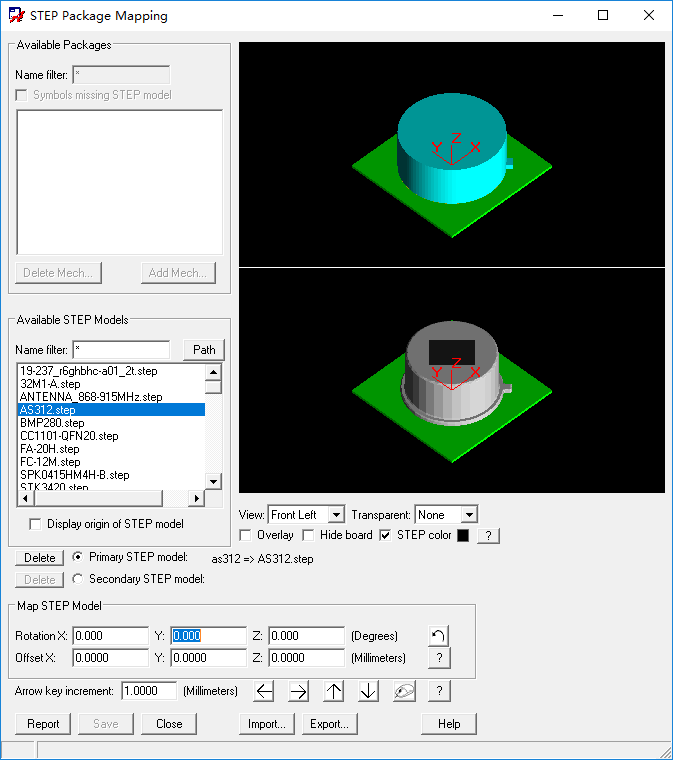Click model list scroll left arrow
The height and width of the screenshot is (760, 673).
(x=25, y=498)
